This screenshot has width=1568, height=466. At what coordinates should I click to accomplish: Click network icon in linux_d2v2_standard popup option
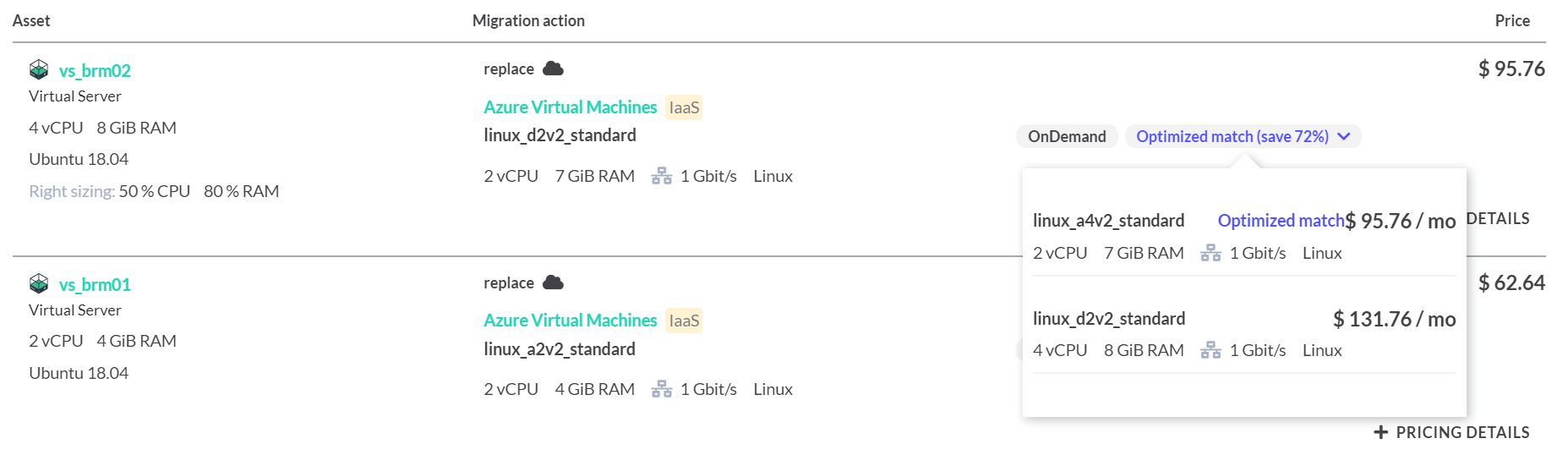coord(1210,350)
